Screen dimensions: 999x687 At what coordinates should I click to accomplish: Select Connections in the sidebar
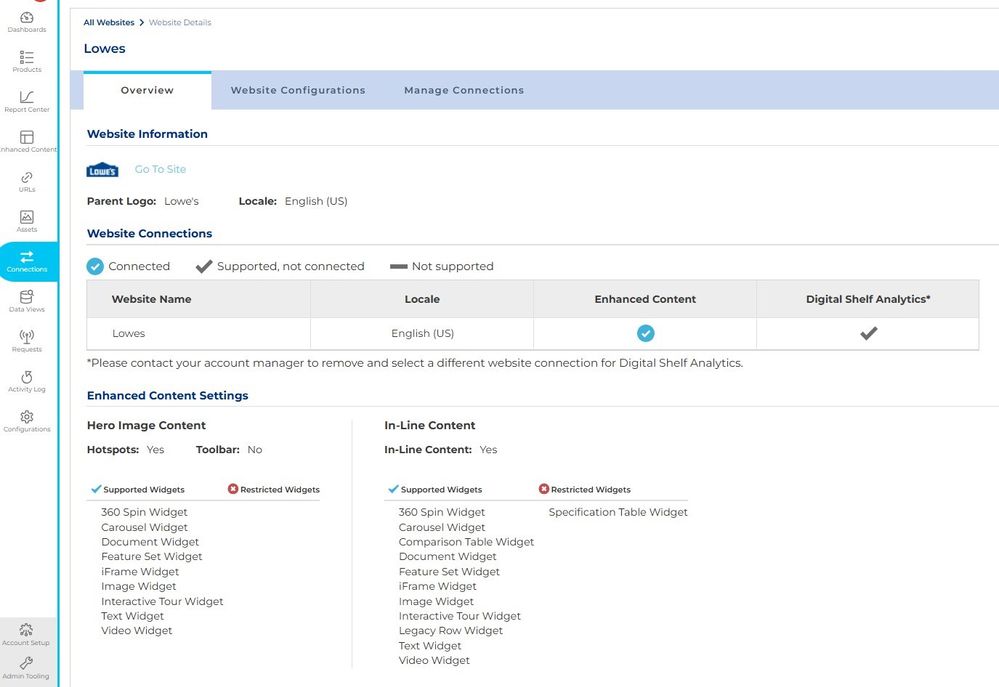click(27, 262)
